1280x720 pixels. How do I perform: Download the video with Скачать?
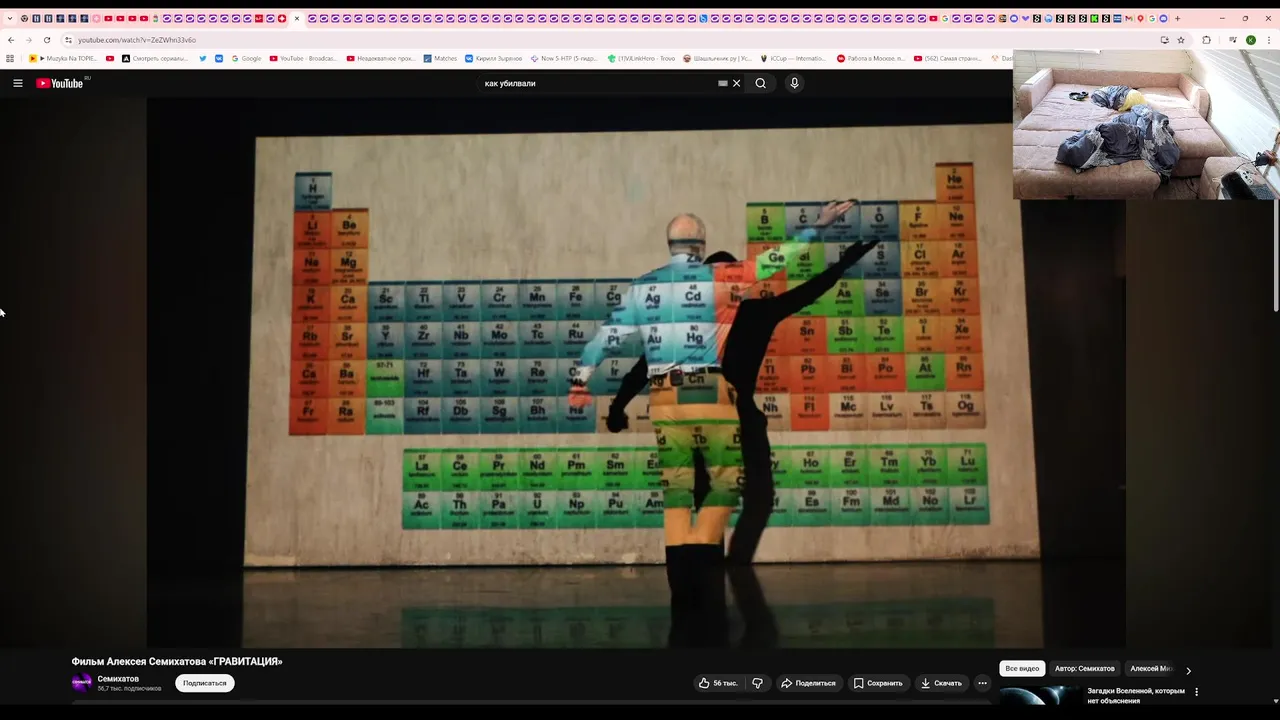click(x=941, y=683)
